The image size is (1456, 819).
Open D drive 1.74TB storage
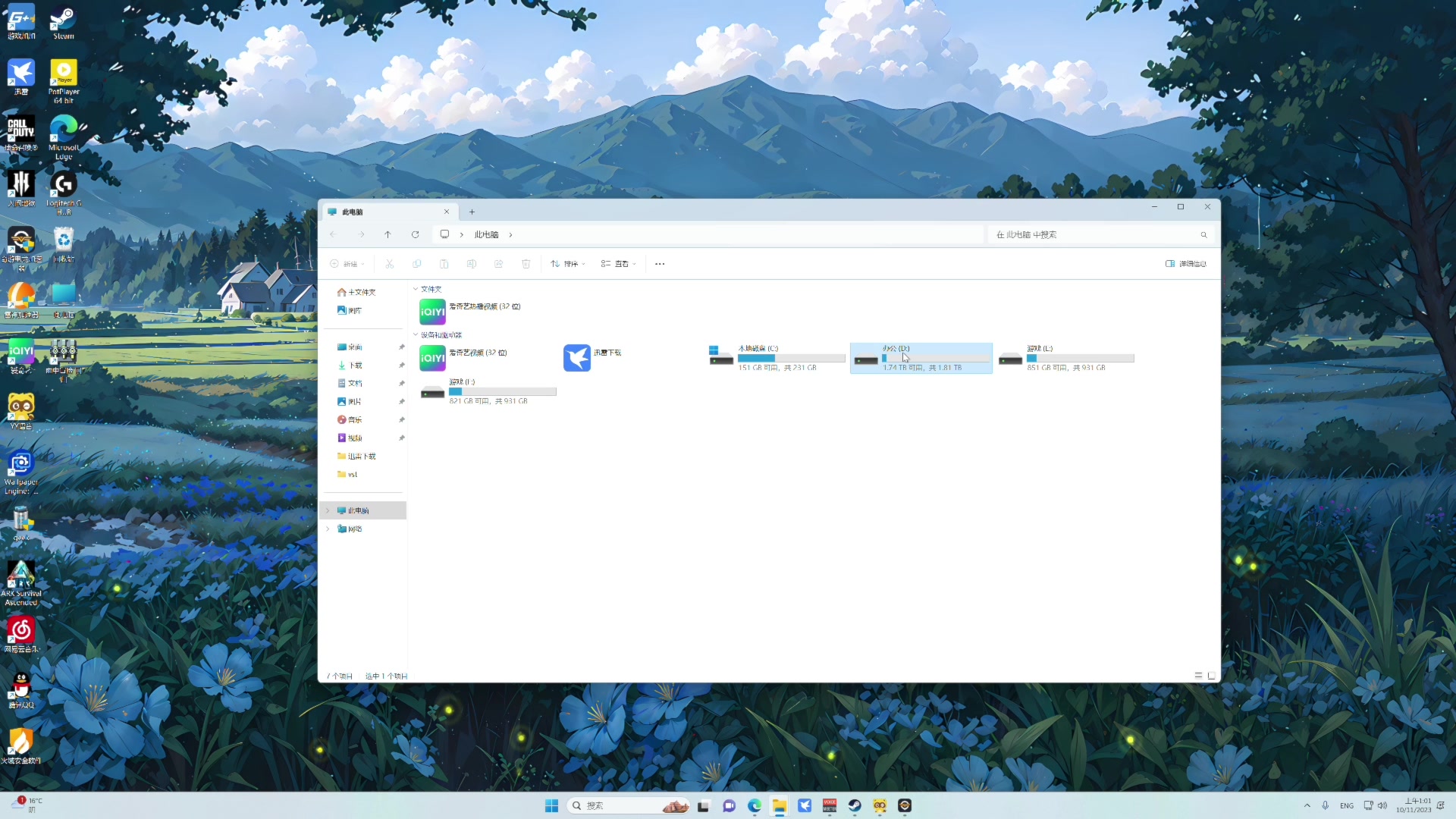920,357
